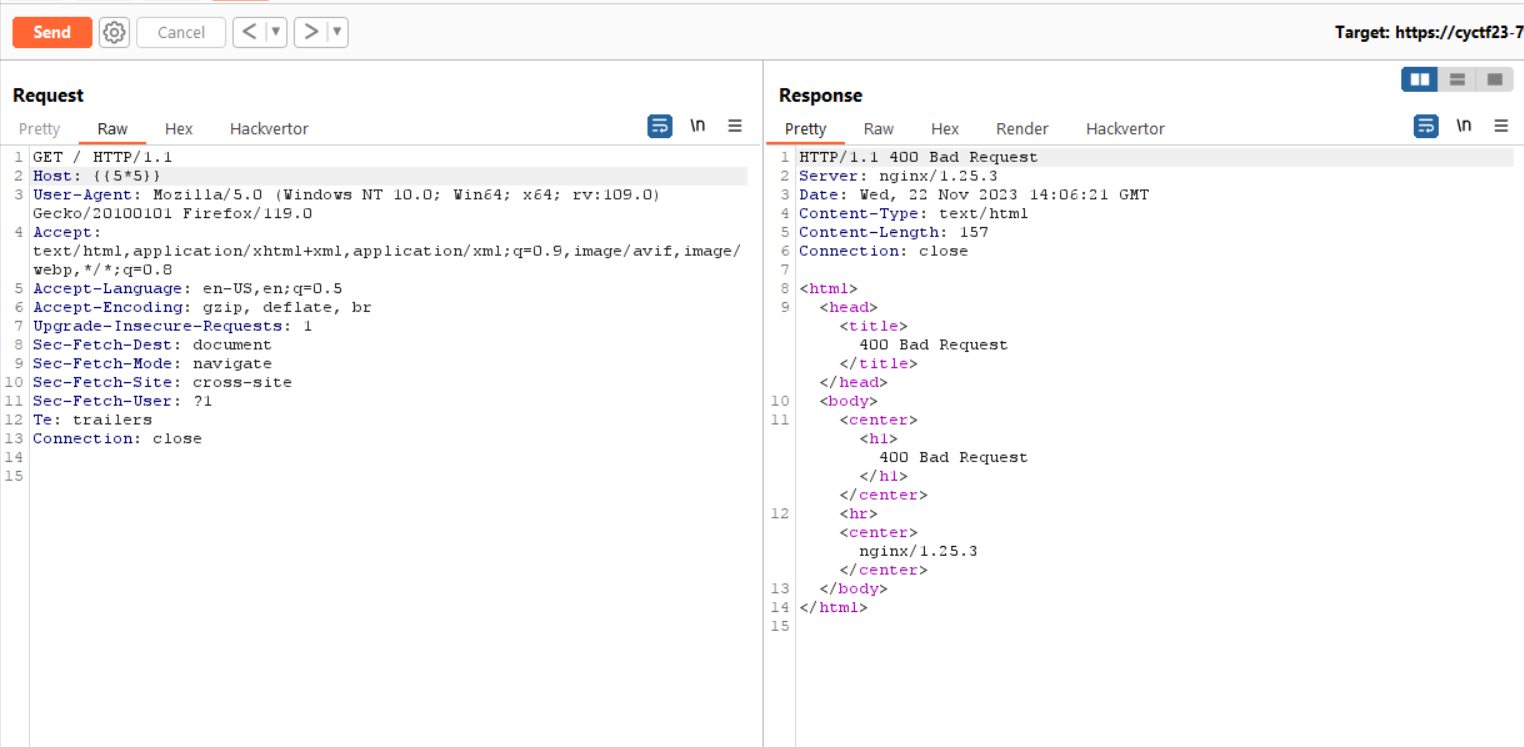
Task: Switch Response view to Raw tab
Action: [x=878, y=129]
